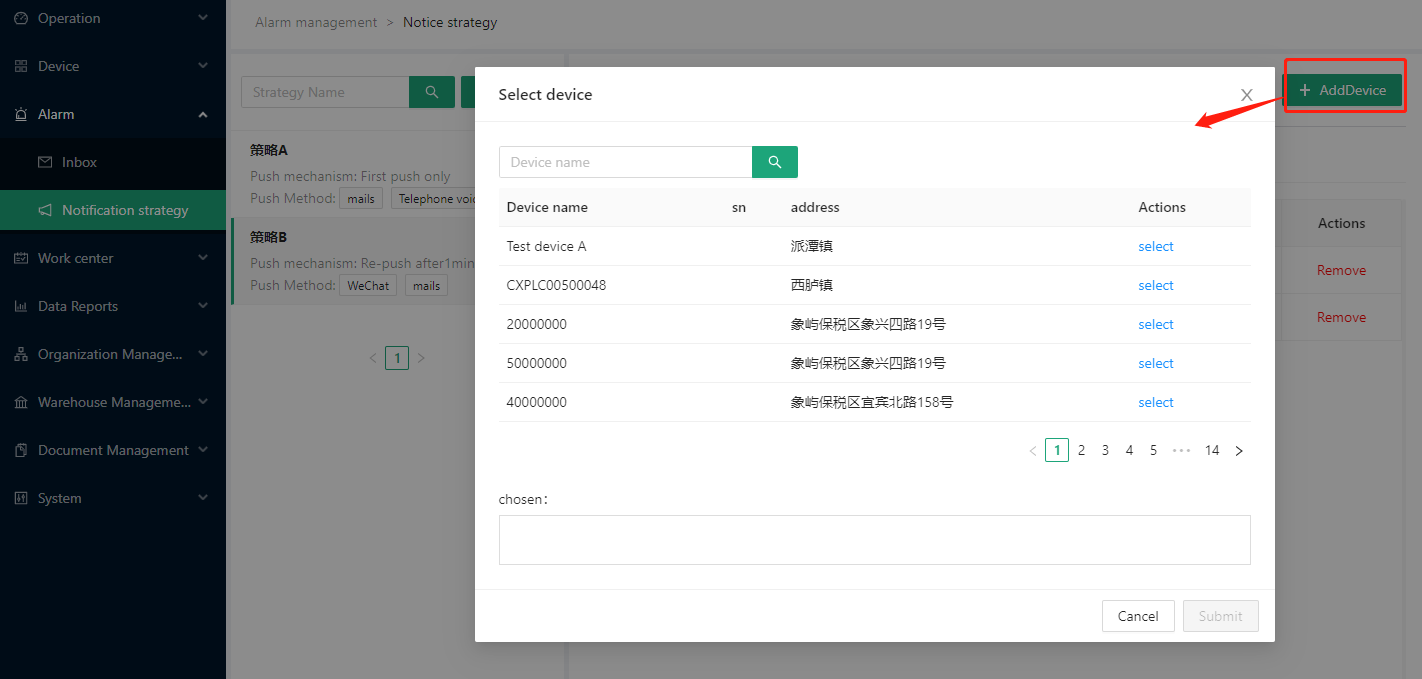Open the Notification strategy menu item
The height and width of the screenshot is (679, 1422).
[113, 210]
